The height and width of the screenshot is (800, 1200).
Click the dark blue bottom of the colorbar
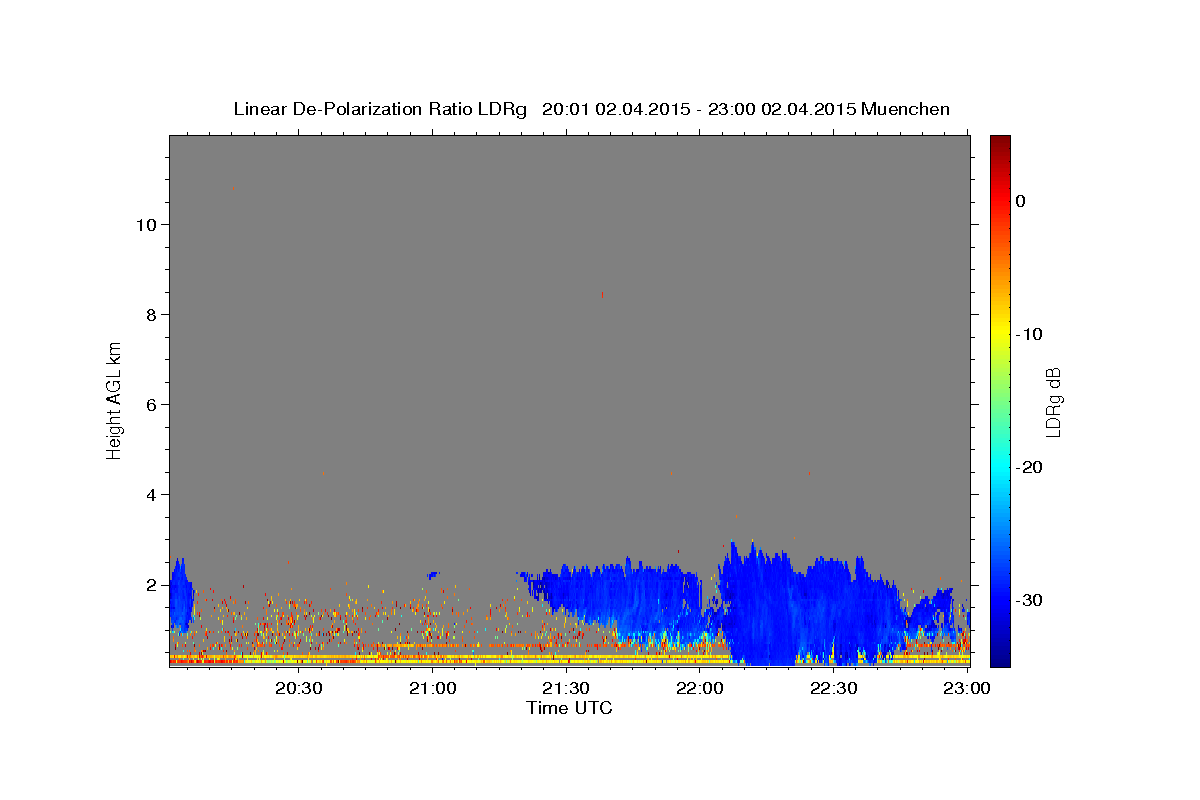point(1000,655)
